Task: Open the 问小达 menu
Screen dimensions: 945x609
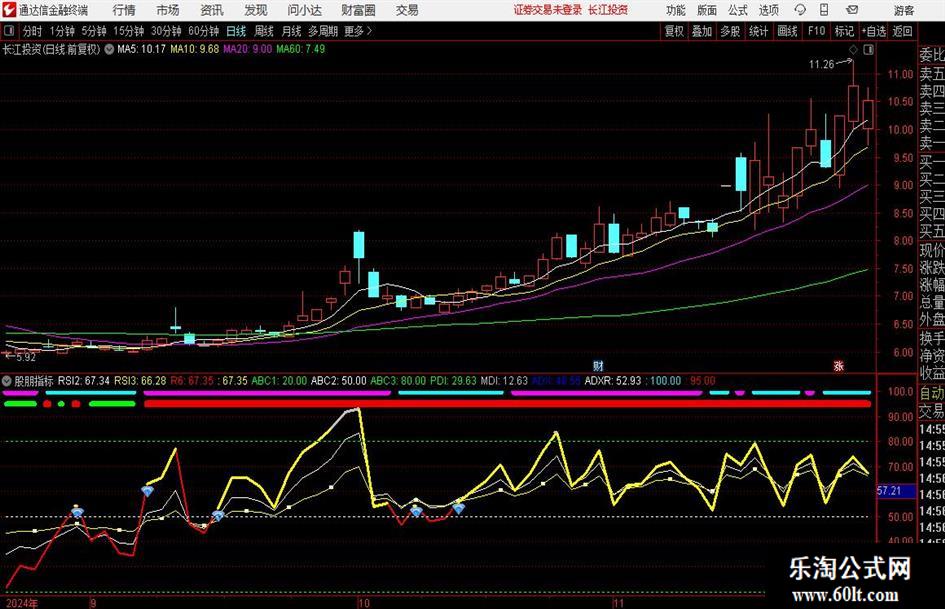Action: 304,10
